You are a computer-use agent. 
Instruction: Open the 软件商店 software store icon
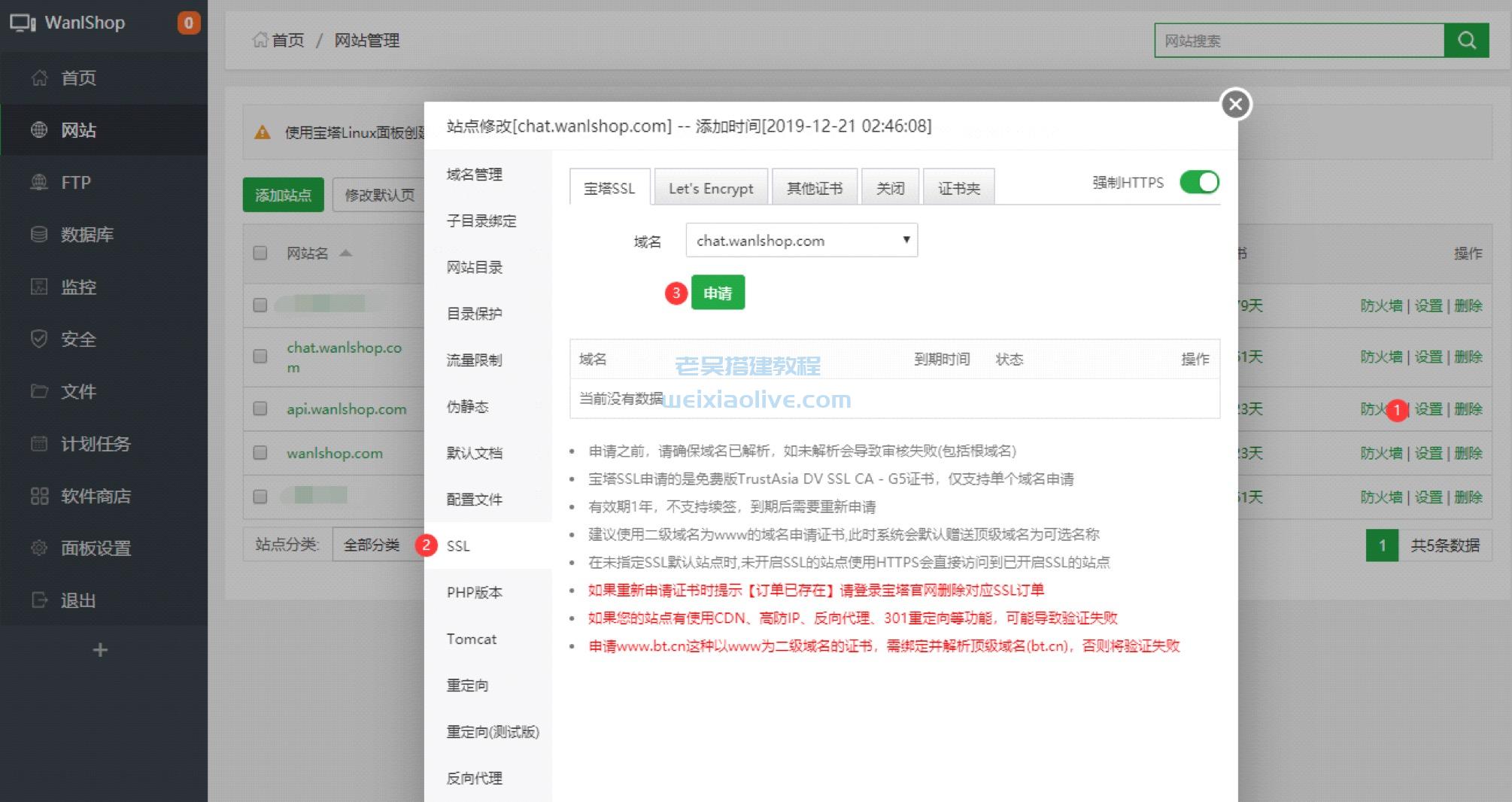point(39,497)
